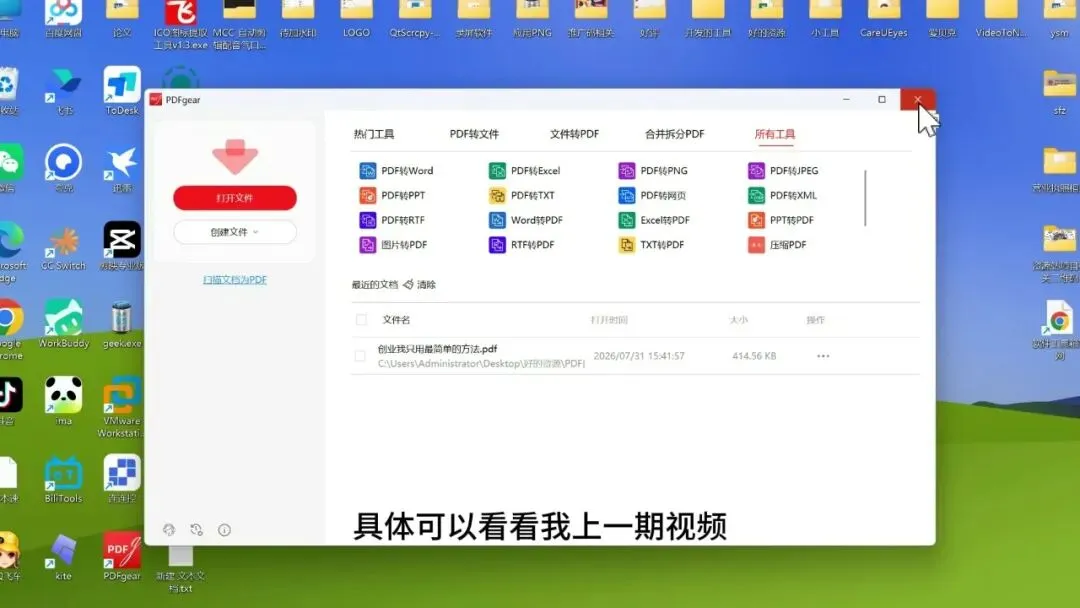The image size is (1080, 608).
Task: Open the WorkBuddy desktop shortcut
Action: (x=63, y=324)
